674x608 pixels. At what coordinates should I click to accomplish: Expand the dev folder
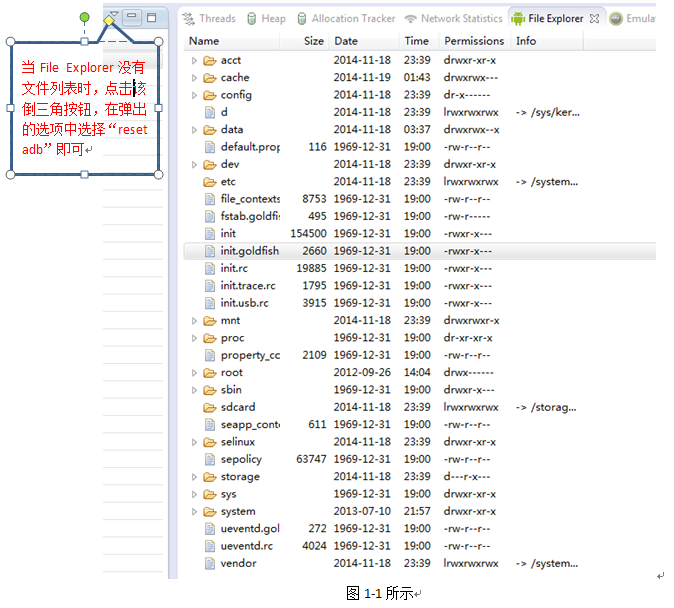(194, 165)
